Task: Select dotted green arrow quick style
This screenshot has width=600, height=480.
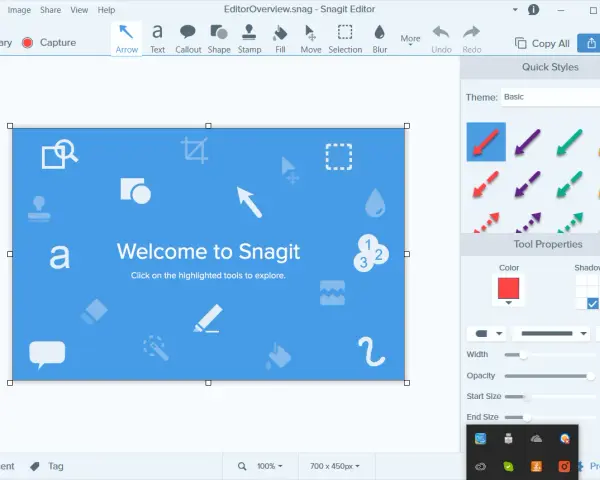Action: coord(570,222)
